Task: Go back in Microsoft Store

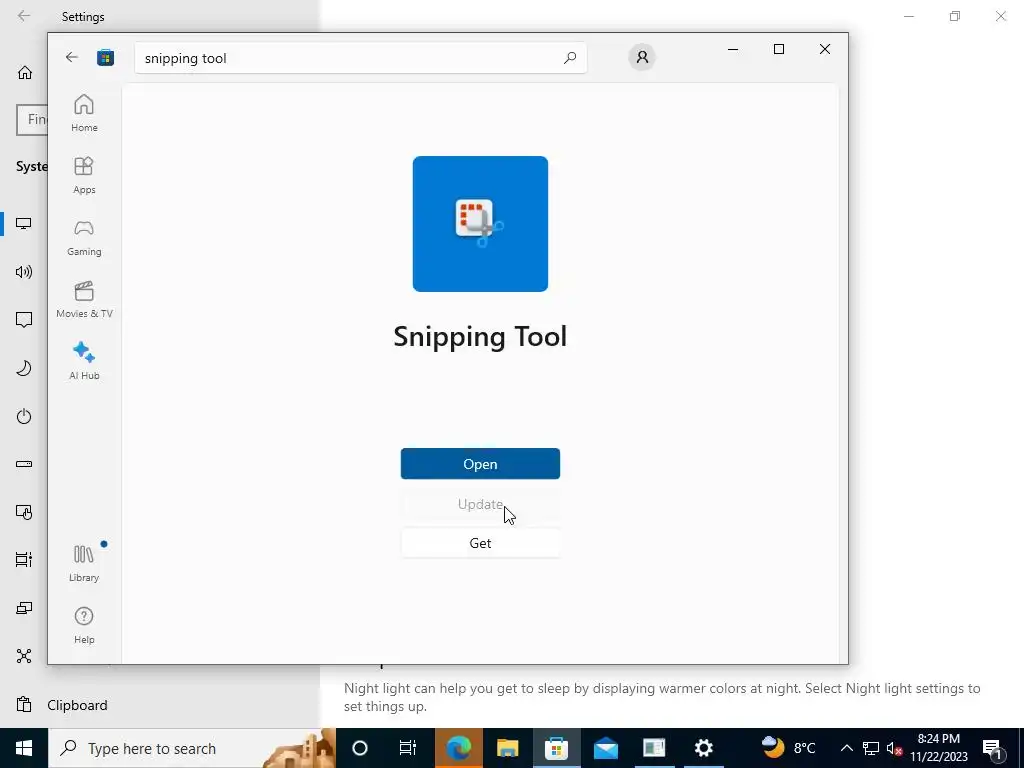Action: 72,57
